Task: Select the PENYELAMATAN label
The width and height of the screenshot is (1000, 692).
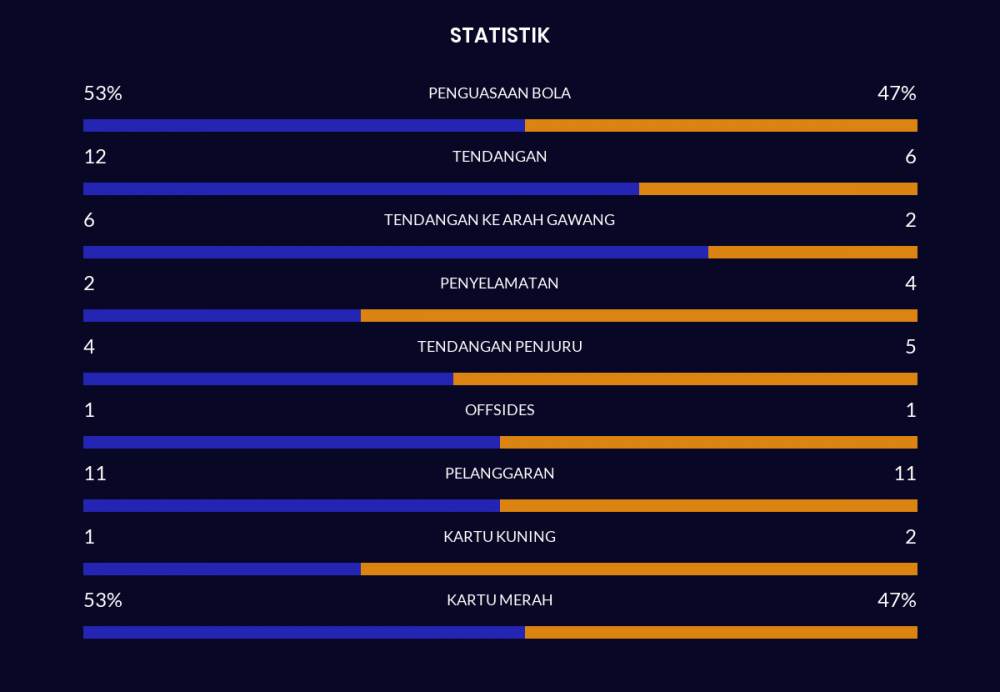Action: pyautogui.click(x=499, y=283)
